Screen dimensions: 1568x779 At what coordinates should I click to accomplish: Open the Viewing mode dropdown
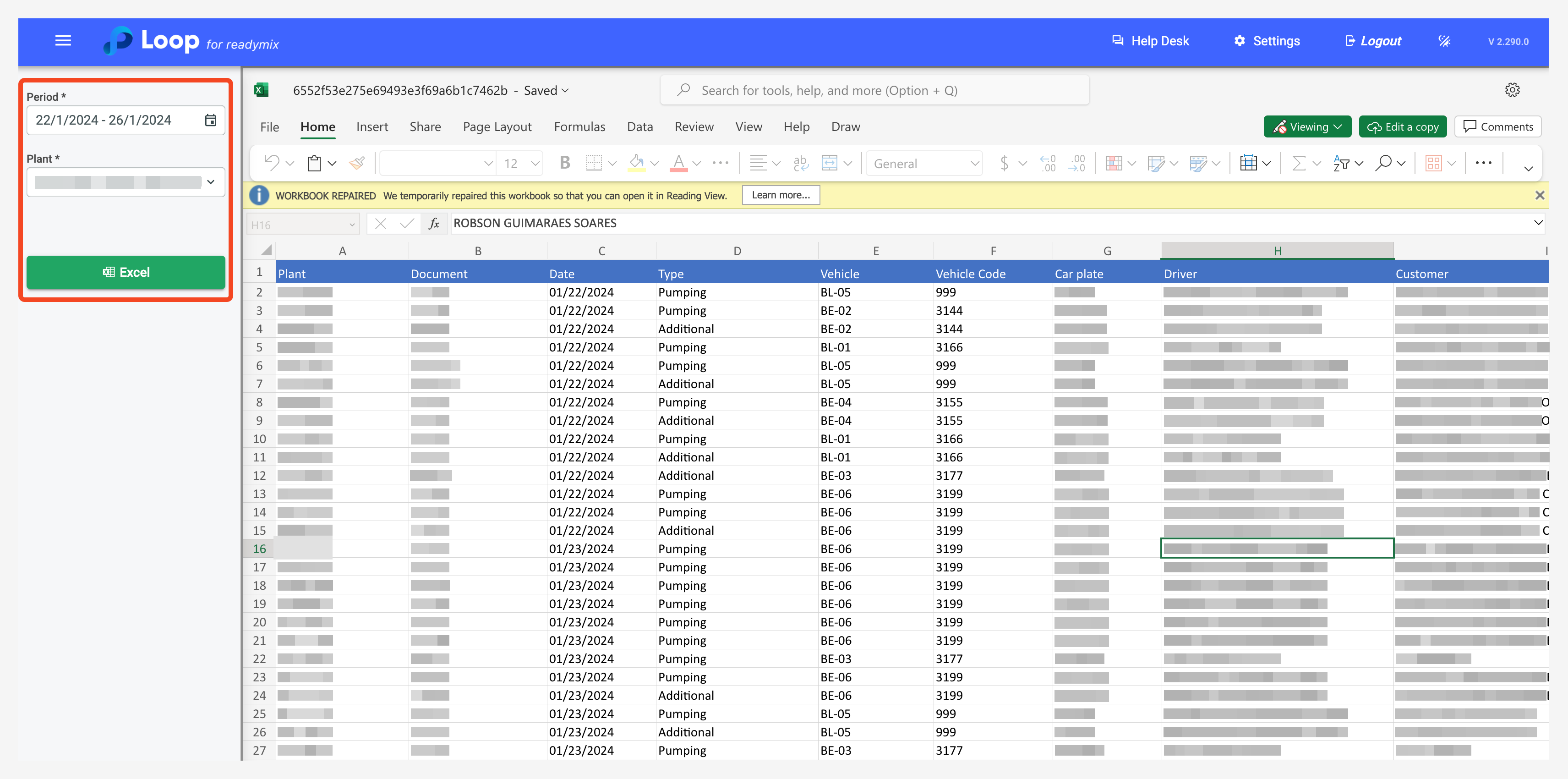tap(1307, 126)
